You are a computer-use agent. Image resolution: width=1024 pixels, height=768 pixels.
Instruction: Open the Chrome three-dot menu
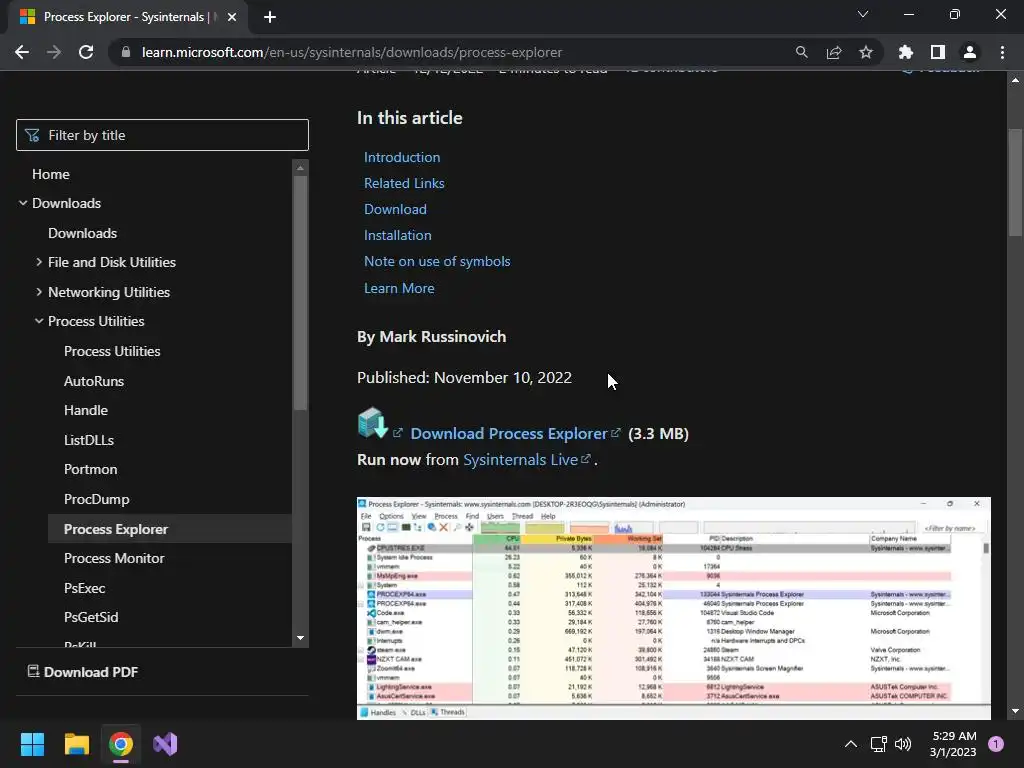coord(1002,52)
